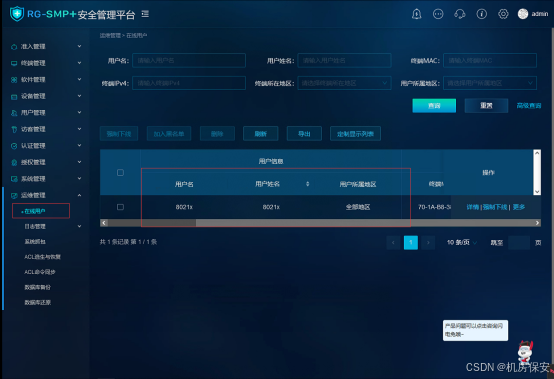Click the 查询 search button
554x379 pixels.
point(434,106)
